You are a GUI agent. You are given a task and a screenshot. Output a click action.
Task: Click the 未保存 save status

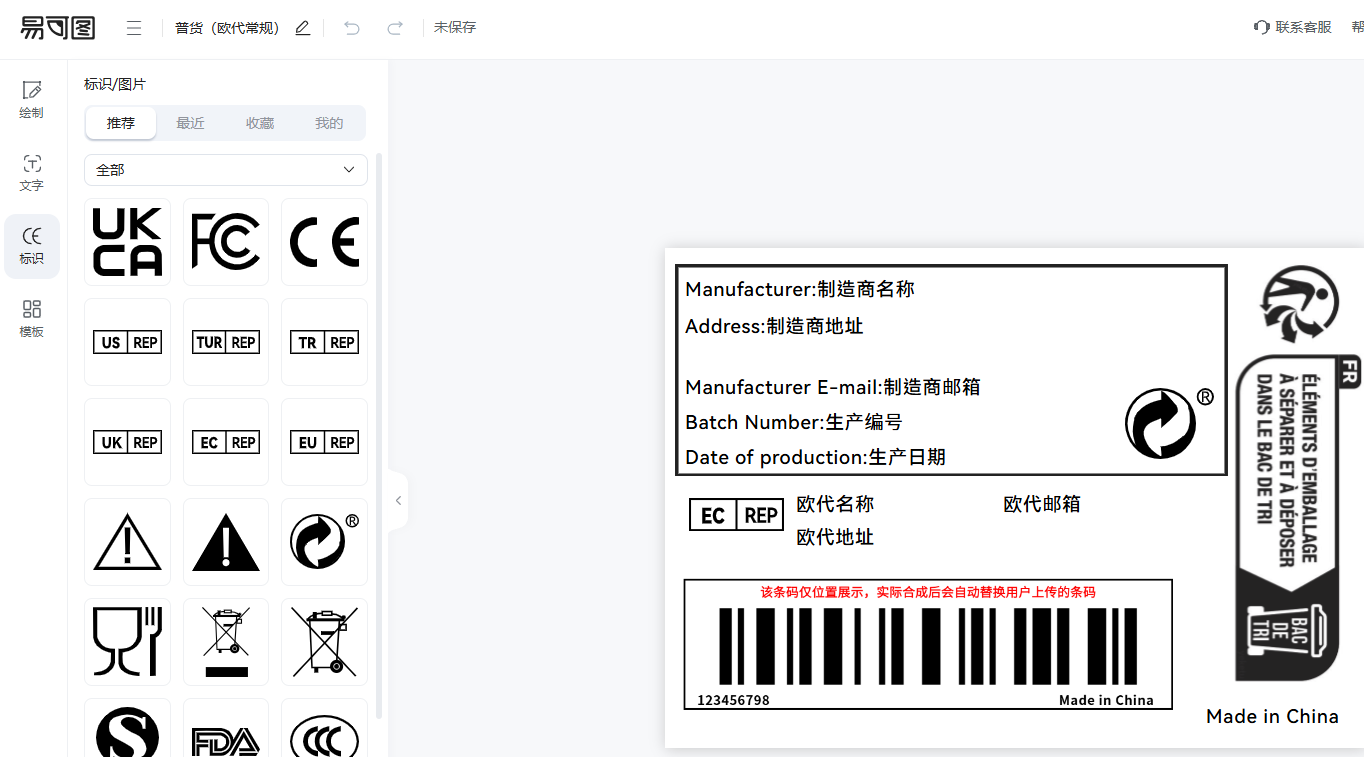455,28
